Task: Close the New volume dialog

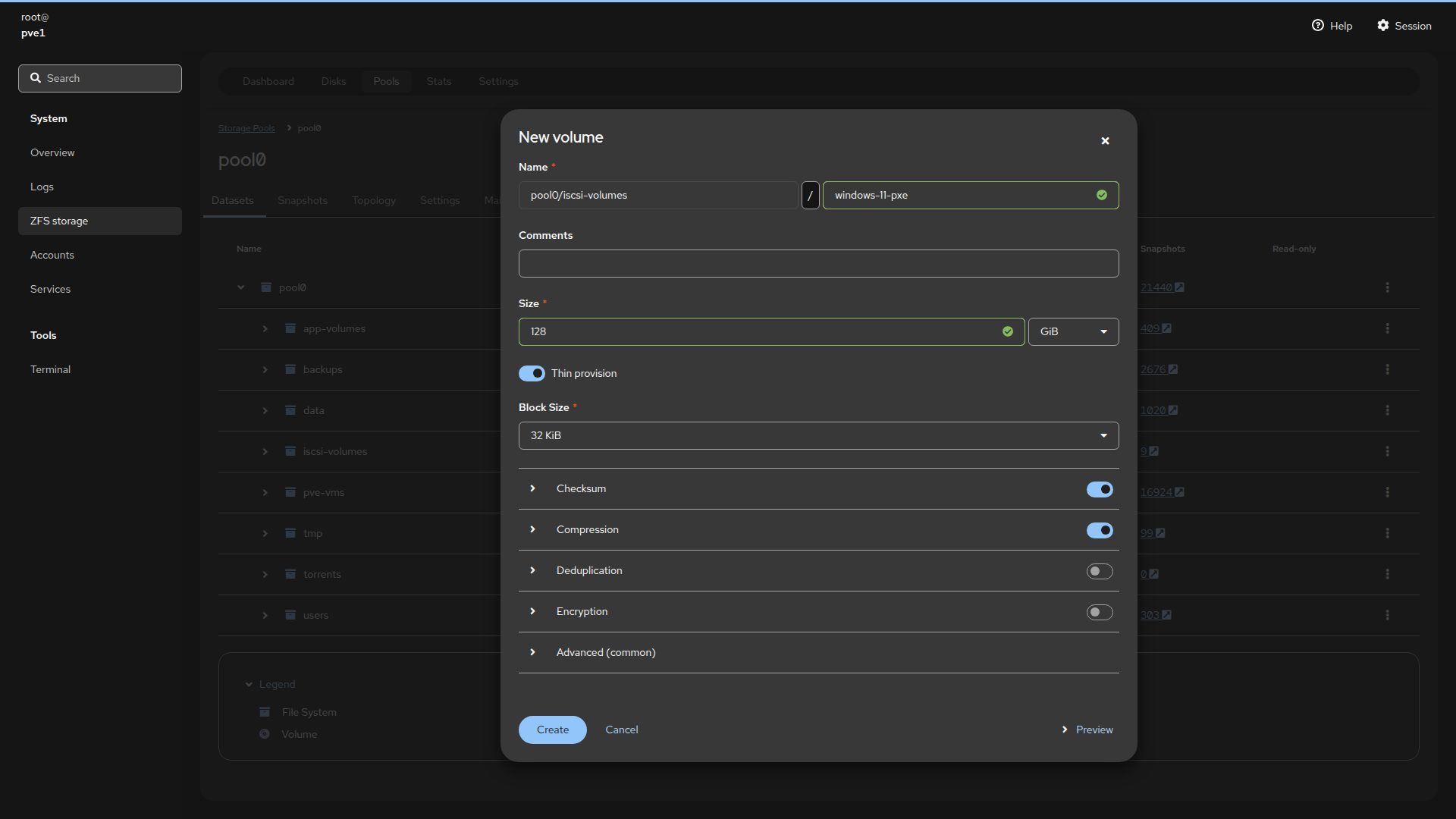Action: 1105,141
